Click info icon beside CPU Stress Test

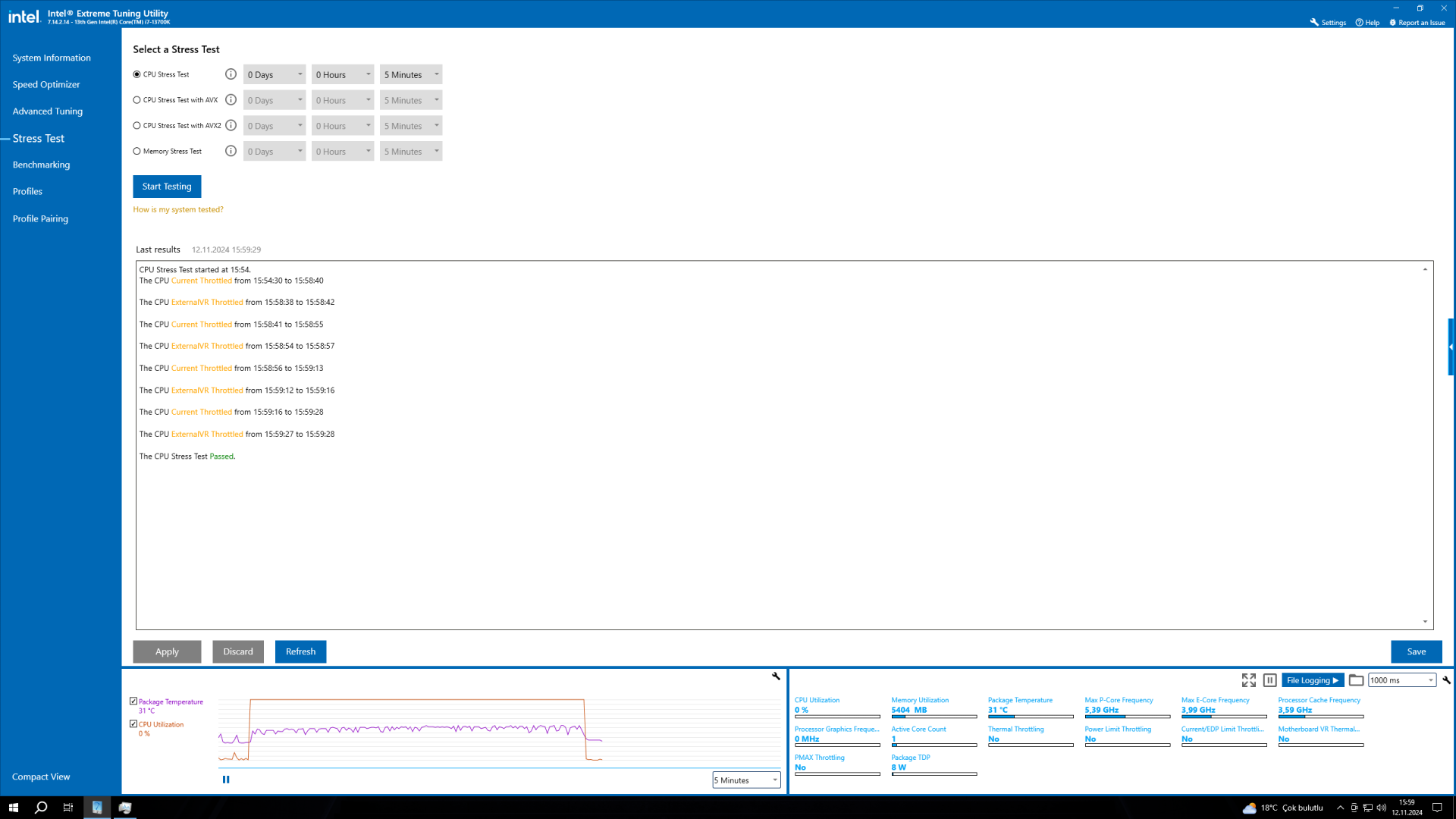231,74
